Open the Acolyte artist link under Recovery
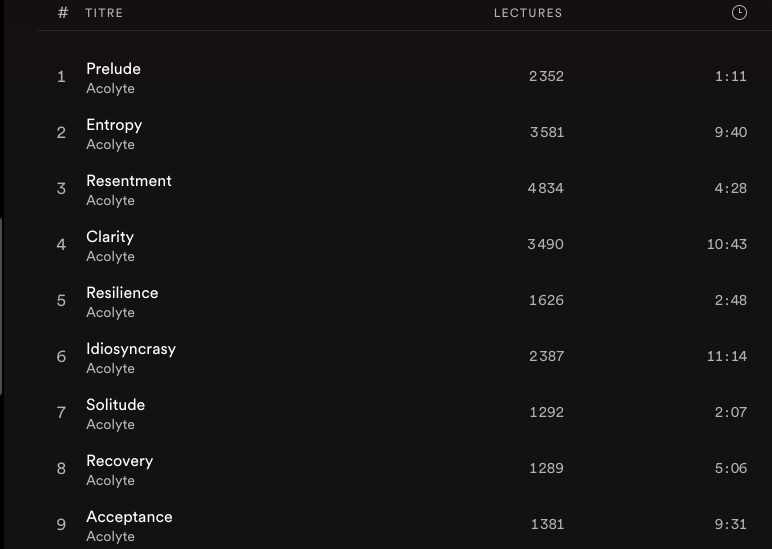This screenshot has height=549, width=772. (x=110, y=481)
